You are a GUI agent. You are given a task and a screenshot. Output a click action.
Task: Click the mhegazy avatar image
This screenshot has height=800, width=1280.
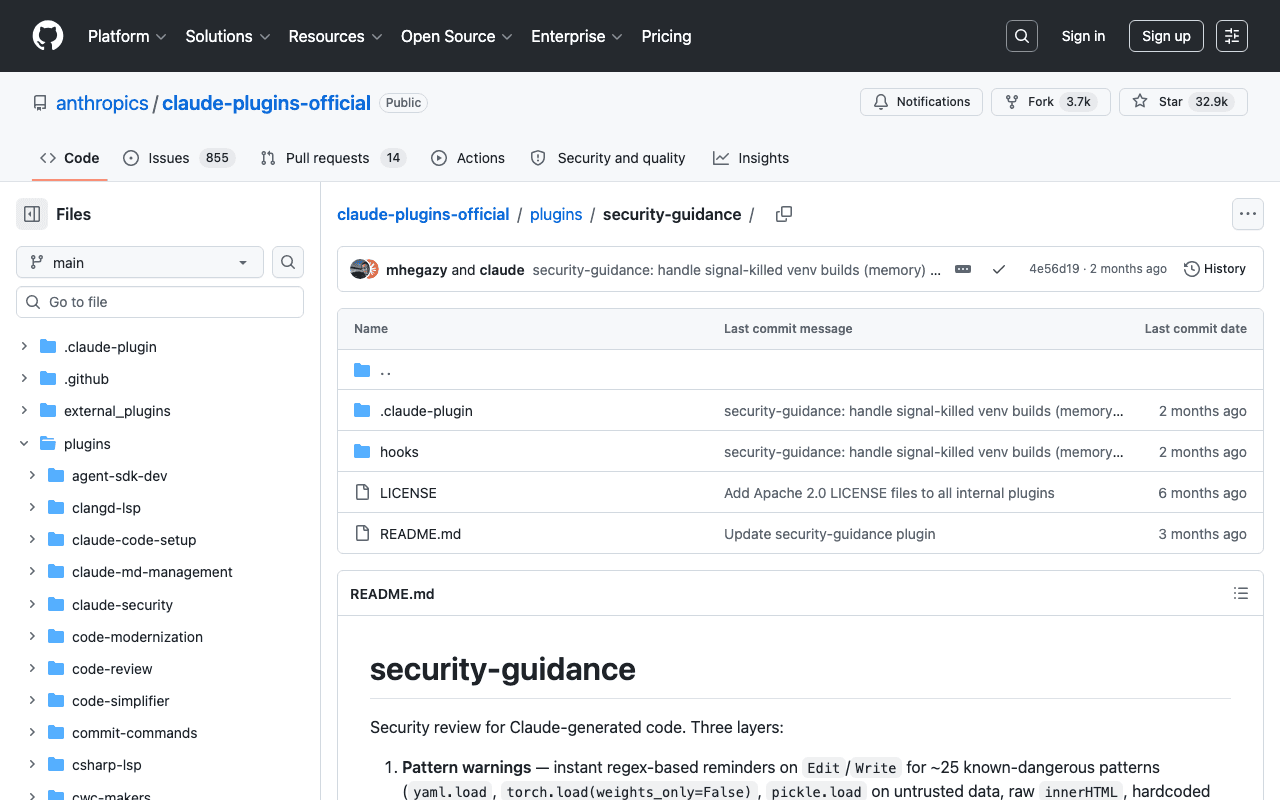tap(359, 269)
